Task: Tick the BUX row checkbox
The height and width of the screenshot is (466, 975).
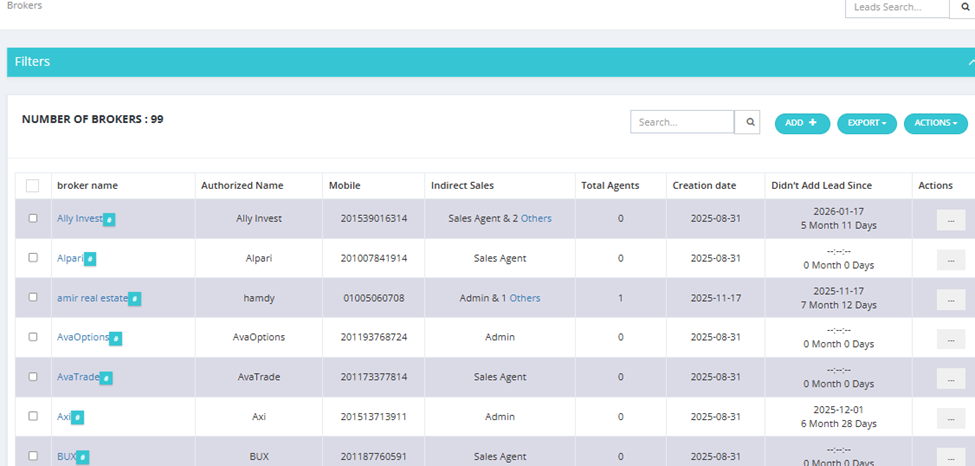Action: [33, 455]
